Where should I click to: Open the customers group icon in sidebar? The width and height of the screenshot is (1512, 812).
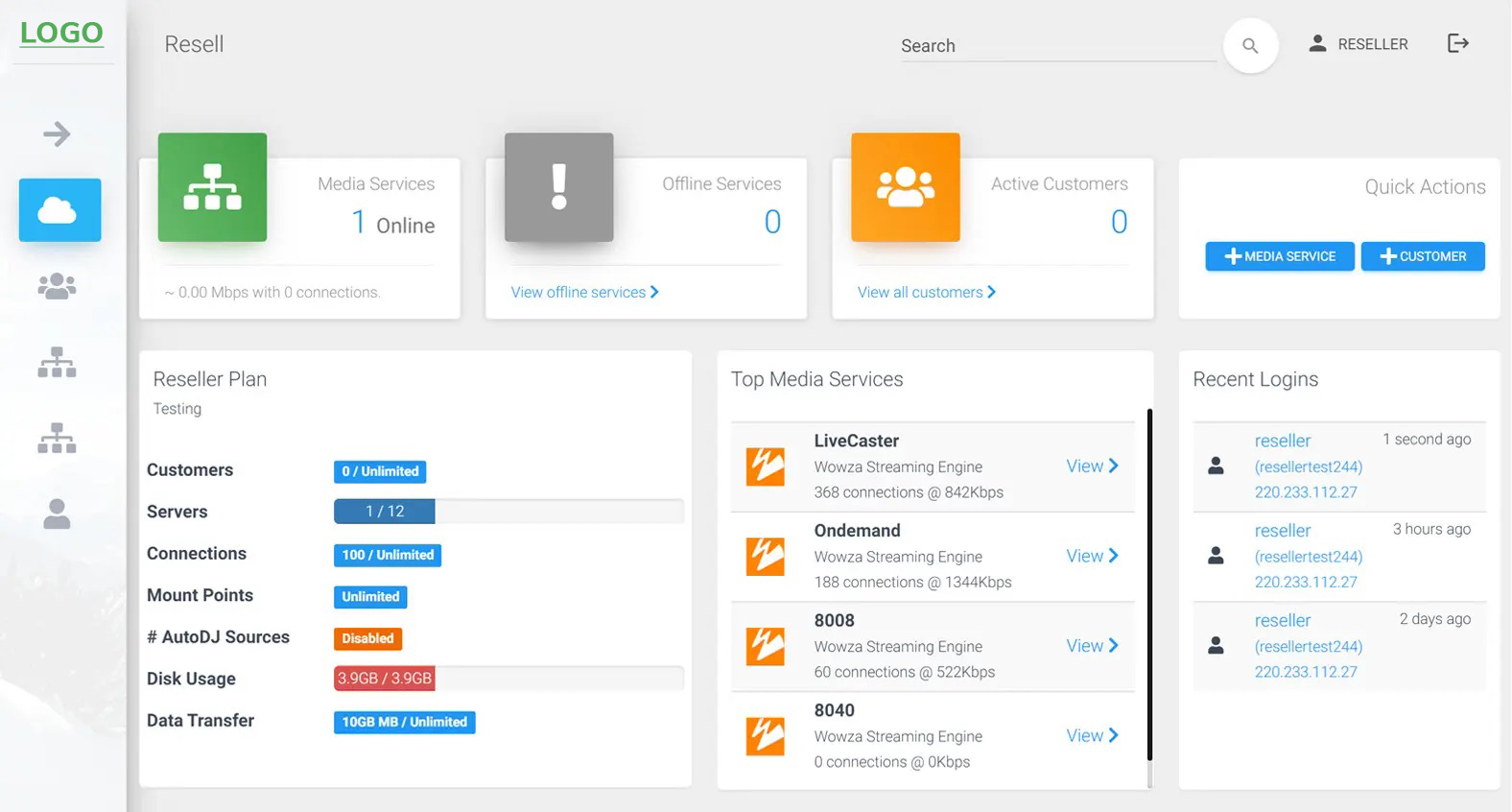click(58, 286)
